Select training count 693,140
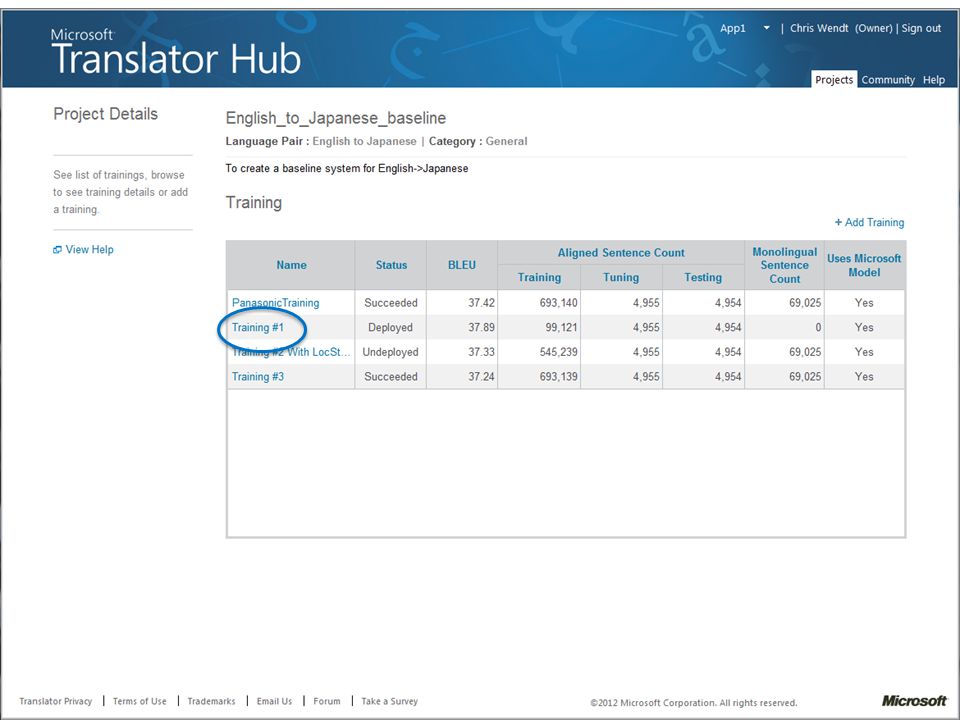The width and height of the screenshot is (960, 720). (558, 302)
